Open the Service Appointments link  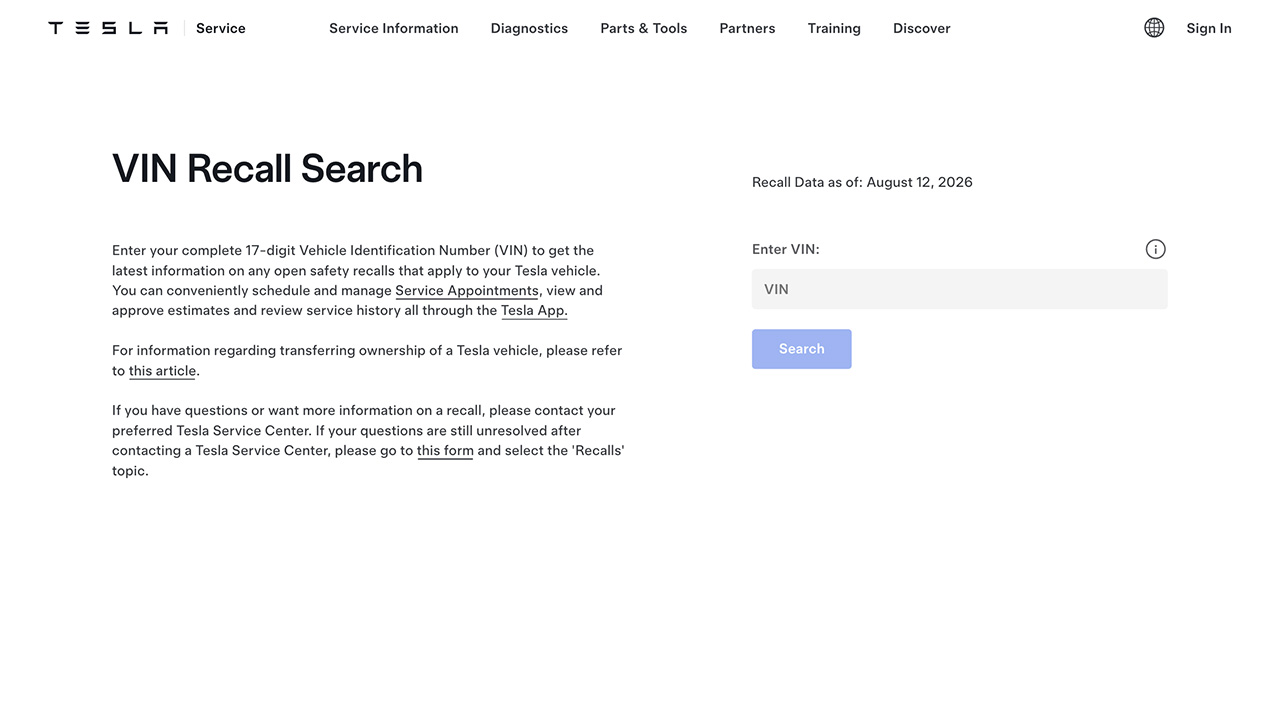pyautogui.click(x=467, y=291)
